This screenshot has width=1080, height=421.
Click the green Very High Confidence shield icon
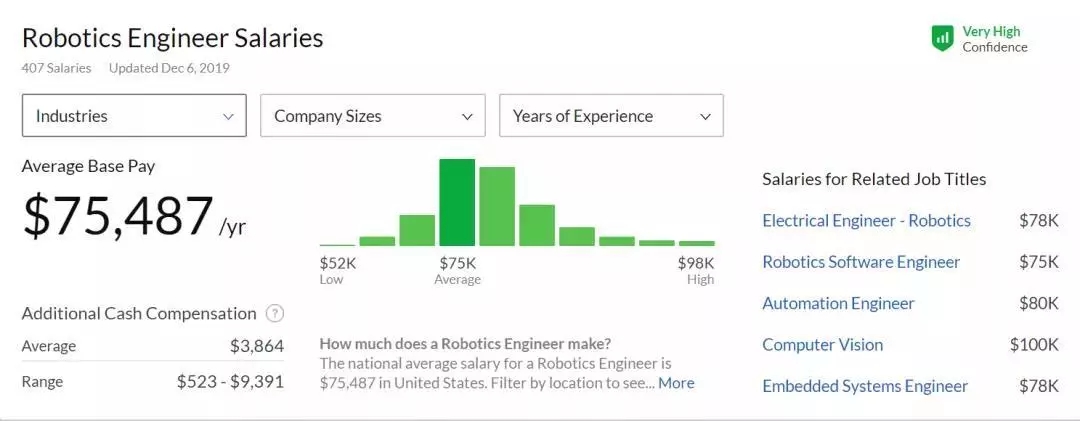942,39
